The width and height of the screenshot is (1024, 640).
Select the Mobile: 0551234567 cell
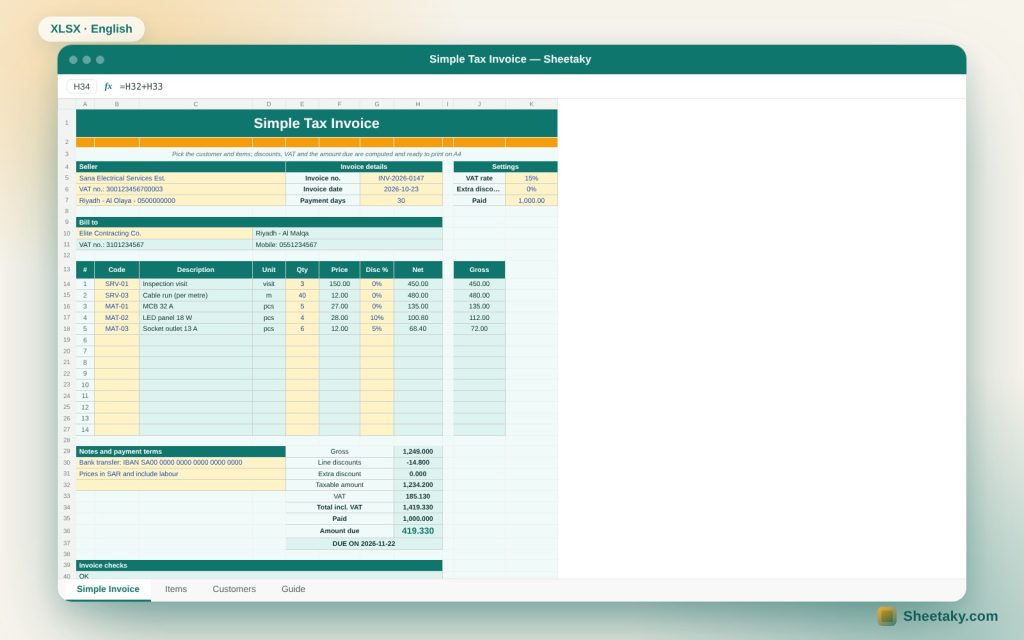point(347,245)
